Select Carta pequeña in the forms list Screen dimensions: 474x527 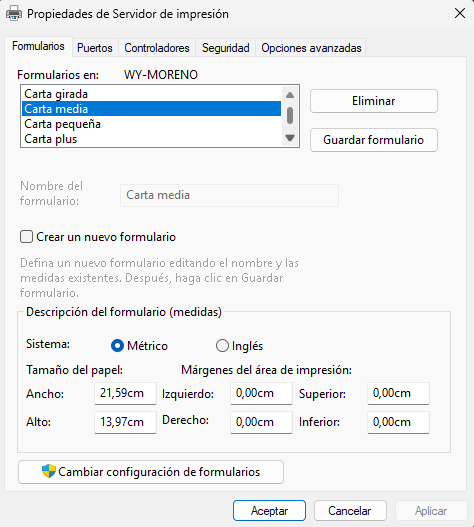pos(151,124)
